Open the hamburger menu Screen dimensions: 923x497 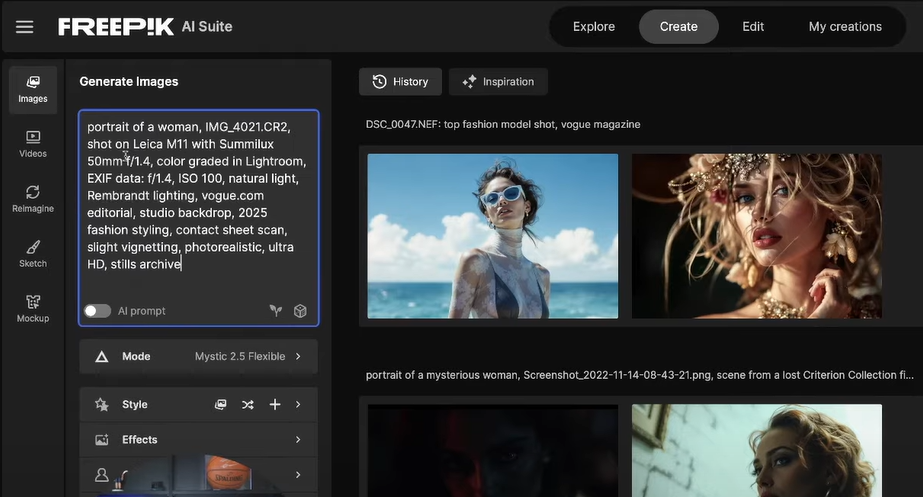pos(25,27)
